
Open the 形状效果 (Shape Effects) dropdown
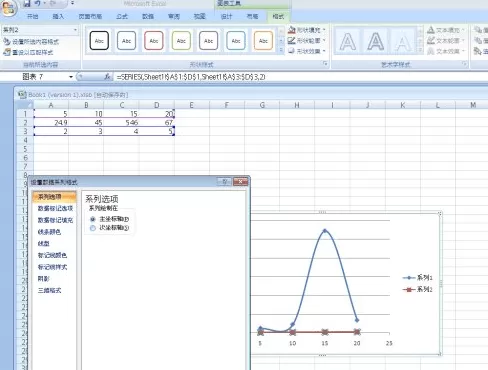point(307,51)
